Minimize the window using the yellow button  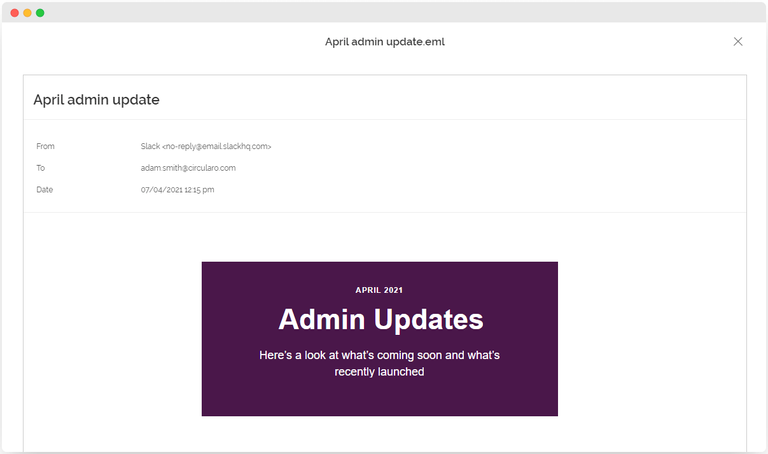point(28,12)
